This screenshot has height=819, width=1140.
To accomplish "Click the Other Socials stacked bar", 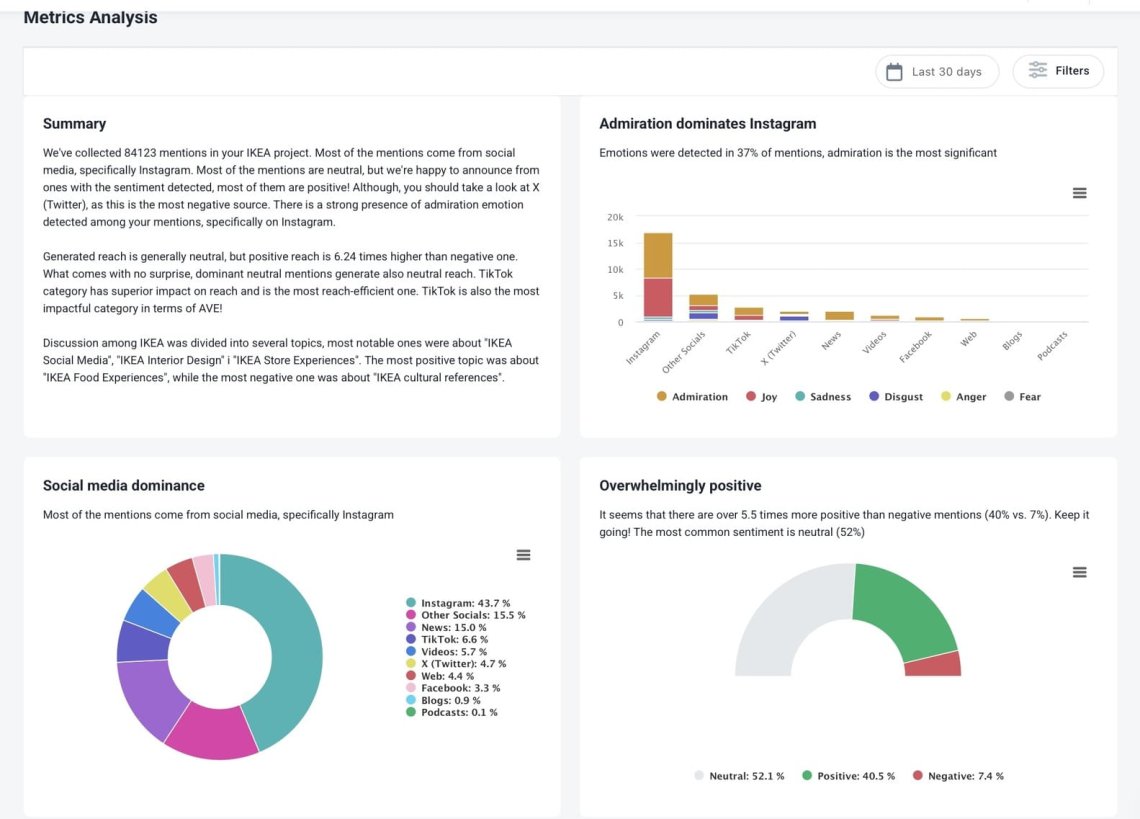I will (x=703, y=307).
